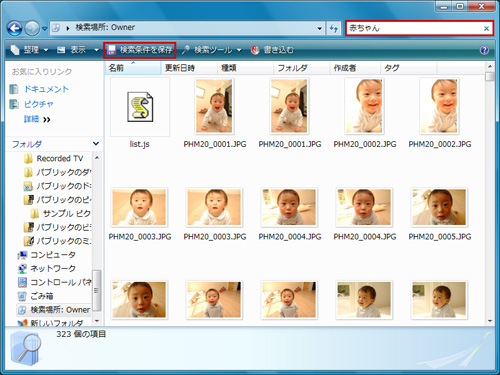Click 検索場所: Owner in address bar
This screenshot has width=500, height=375.
click(x=105, y=28)
